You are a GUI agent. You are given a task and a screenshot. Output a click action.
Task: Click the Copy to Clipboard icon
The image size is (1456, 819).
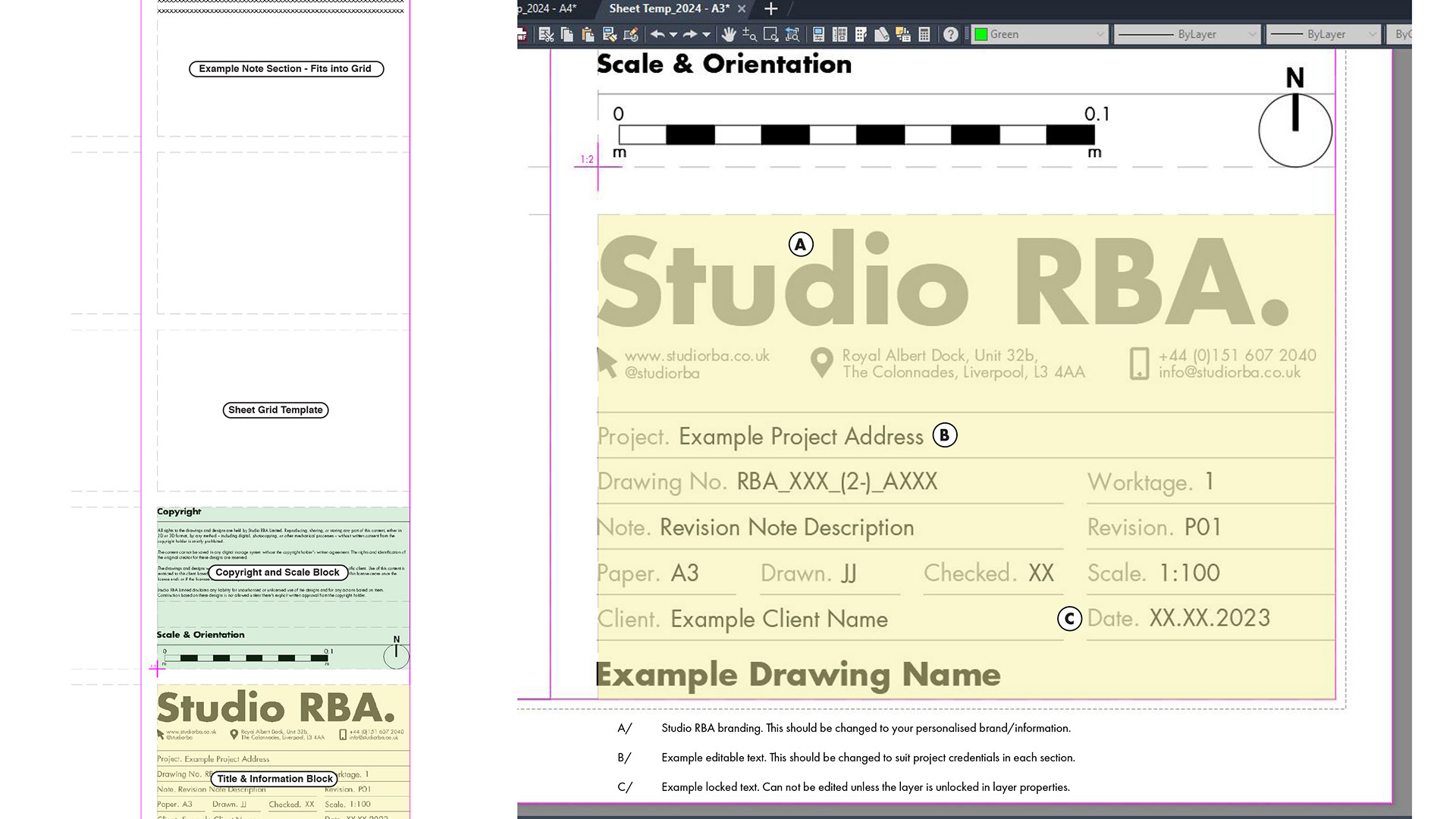point(566,35)
